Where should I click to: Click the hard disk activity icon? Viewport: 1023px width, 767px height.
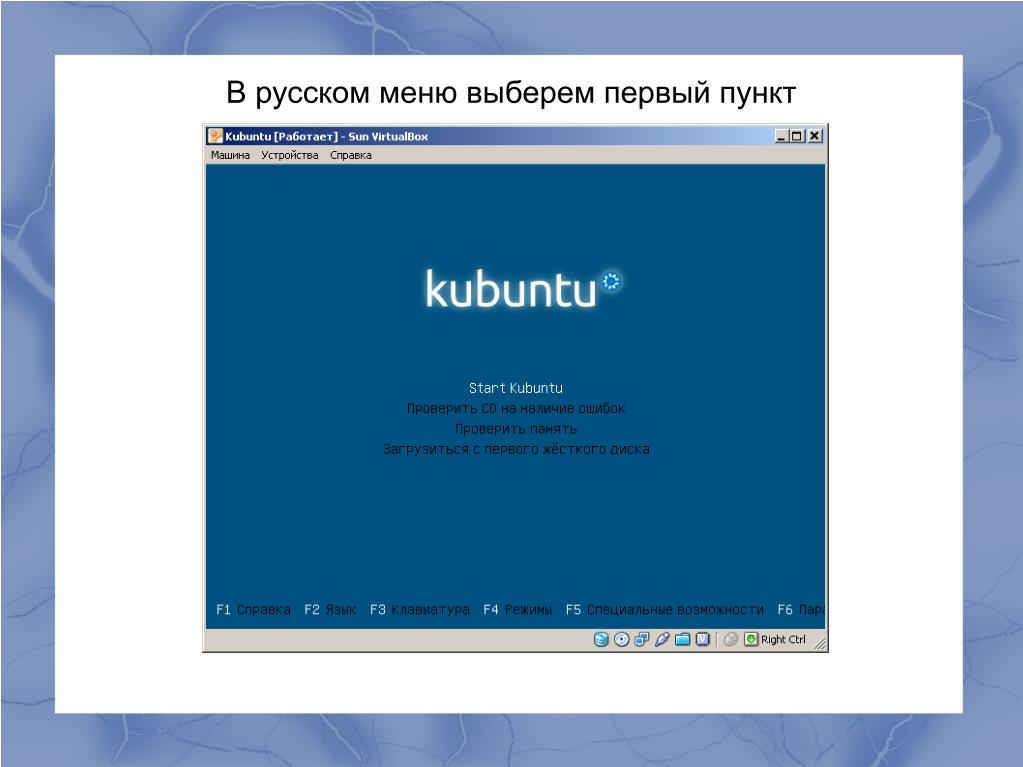(601, 639)
